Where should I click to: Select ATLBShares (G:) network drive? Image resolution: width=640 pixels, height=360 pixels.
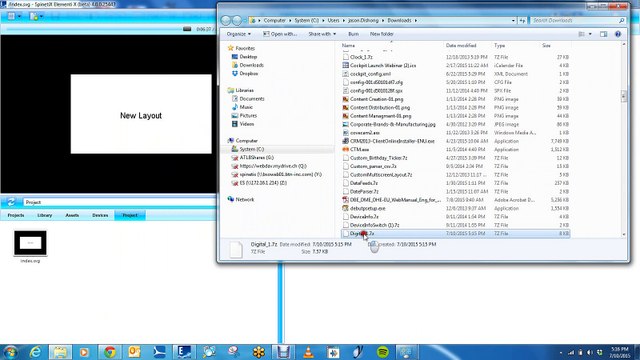click(256, 158)
